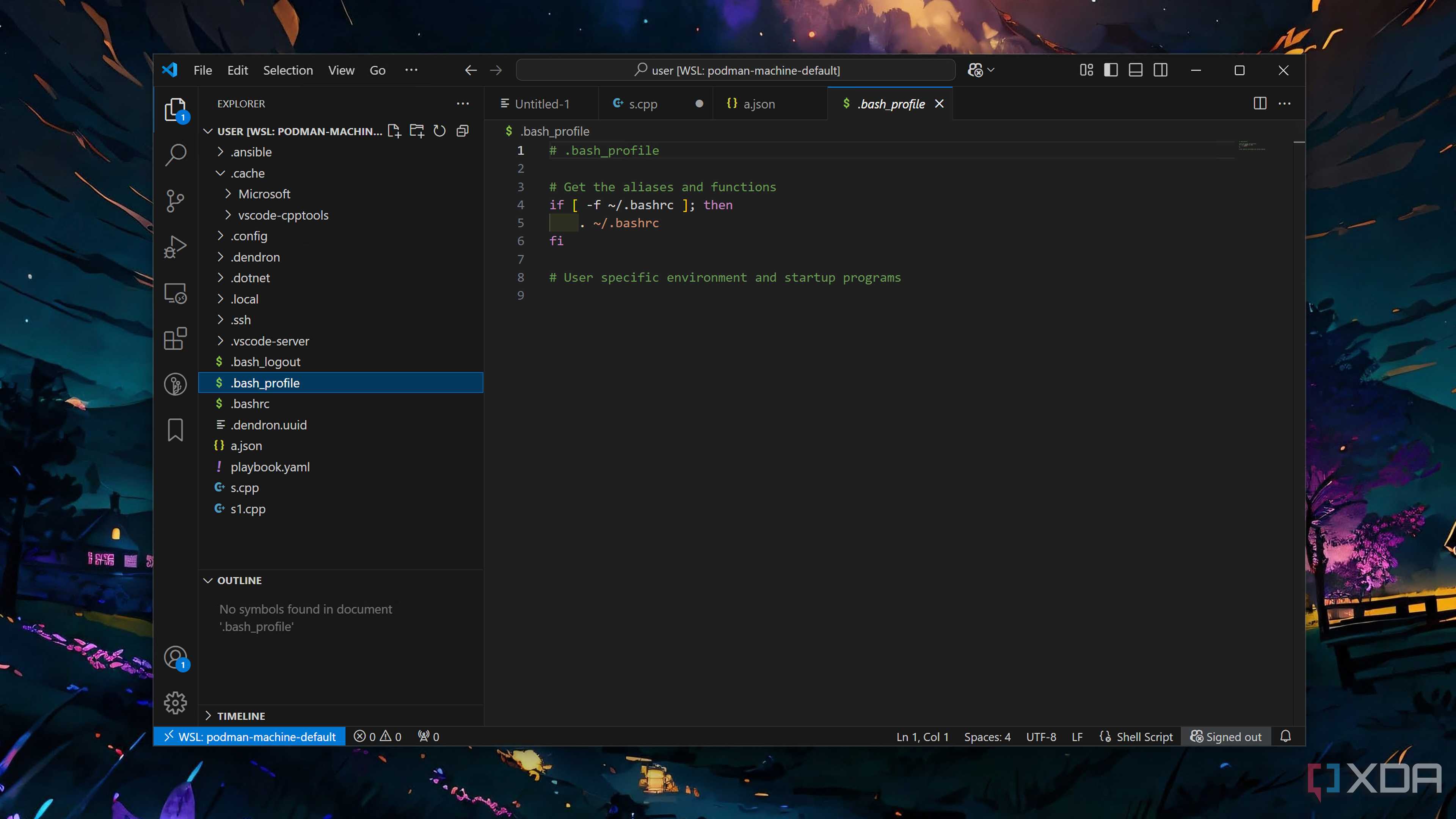The height and width of the screenshot is (819, 1456).
Task: Click Signed out Copilot status
Action: coord(1225,736)
